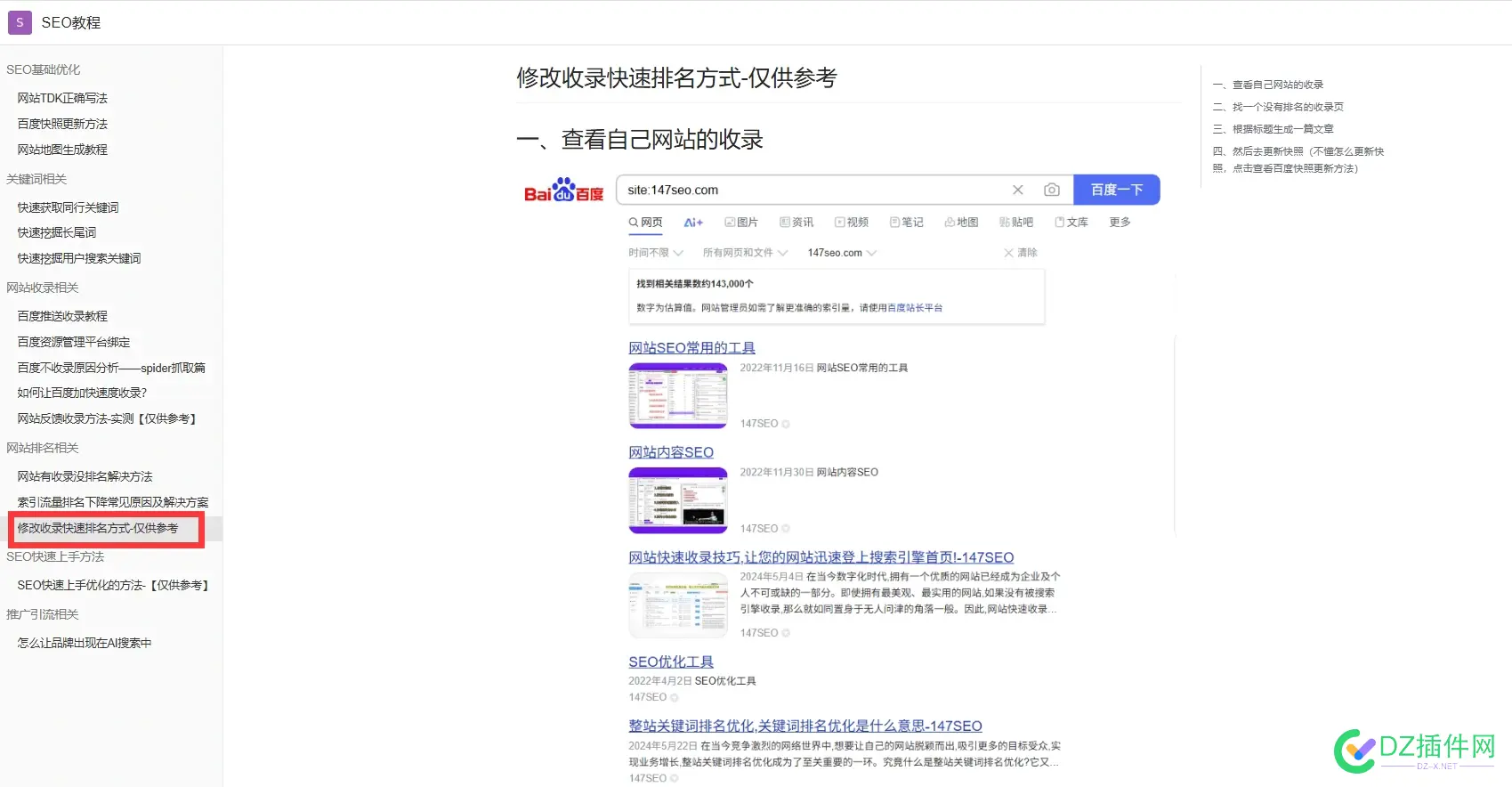Click the Baidu logo
This screenshot has width=1512, height=787.
tap(564, 190)
